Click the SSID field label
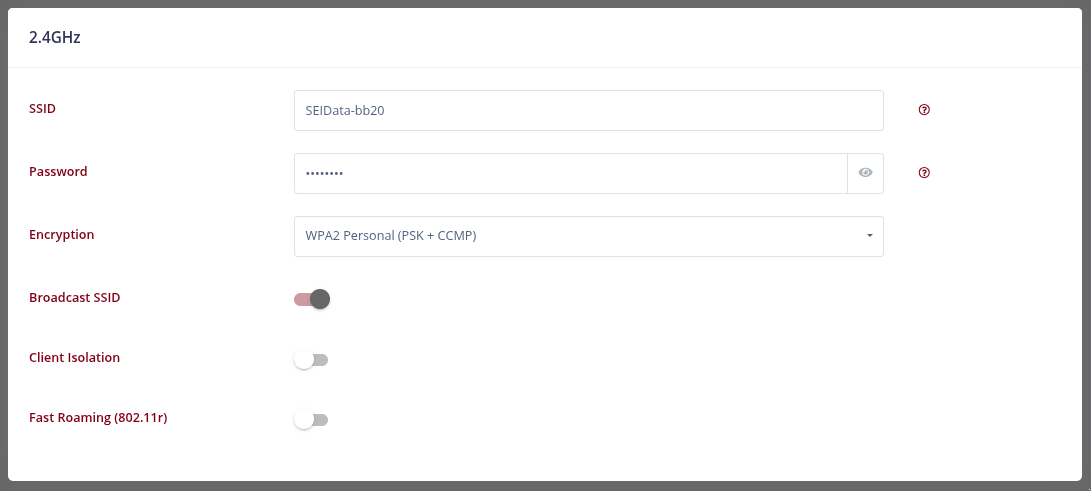This screenshot has width=1091, height=491. [42, 108]
